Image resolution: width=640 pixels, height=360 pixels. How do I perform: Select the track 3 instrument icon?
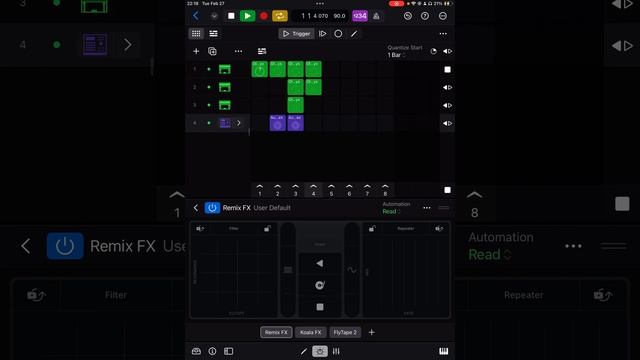[224, 105]
